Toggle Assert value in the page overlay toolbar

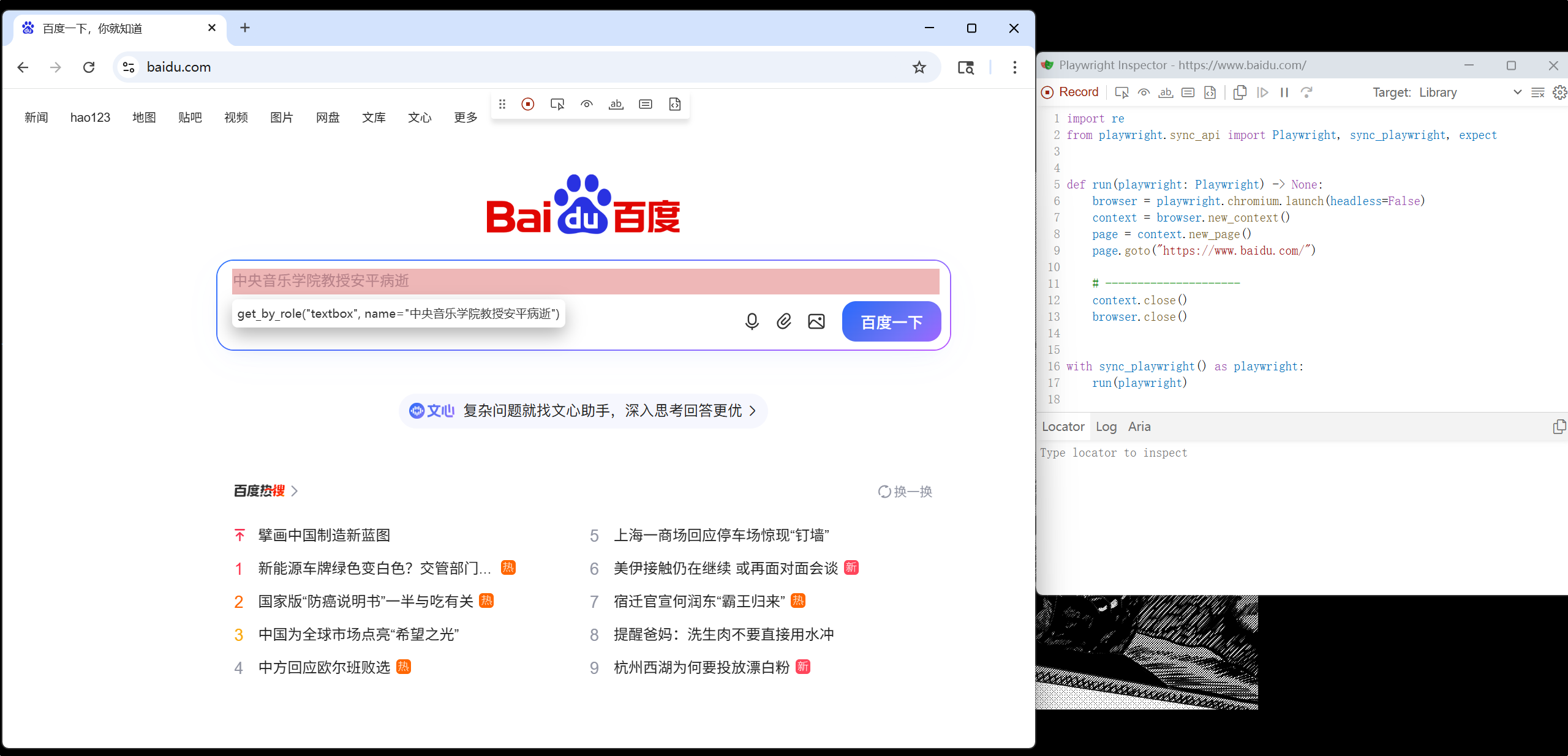coord(646,104)
